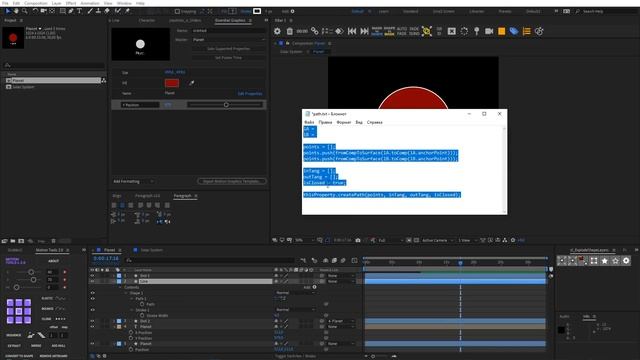
Task: Click Set Poster Time button
Action: pos(229,58)
